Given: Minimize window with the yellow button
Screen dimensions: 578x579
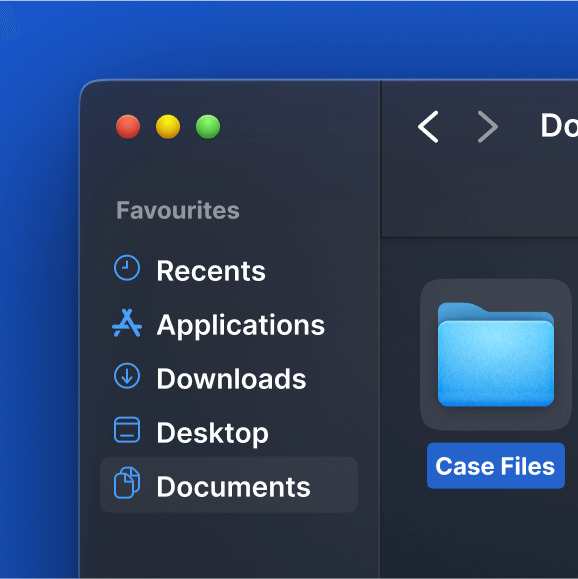Looking at the screenshot, I should pos(168,127).
